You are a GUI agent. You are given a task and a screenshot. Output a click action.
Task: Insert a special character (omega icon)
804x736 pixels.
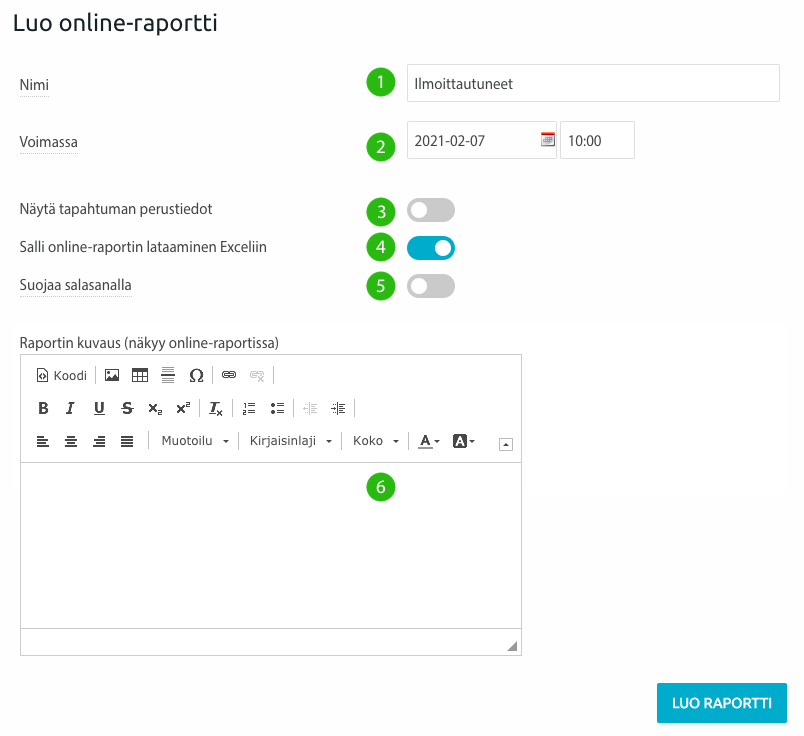pyautogui.click(x=196, y=376)
